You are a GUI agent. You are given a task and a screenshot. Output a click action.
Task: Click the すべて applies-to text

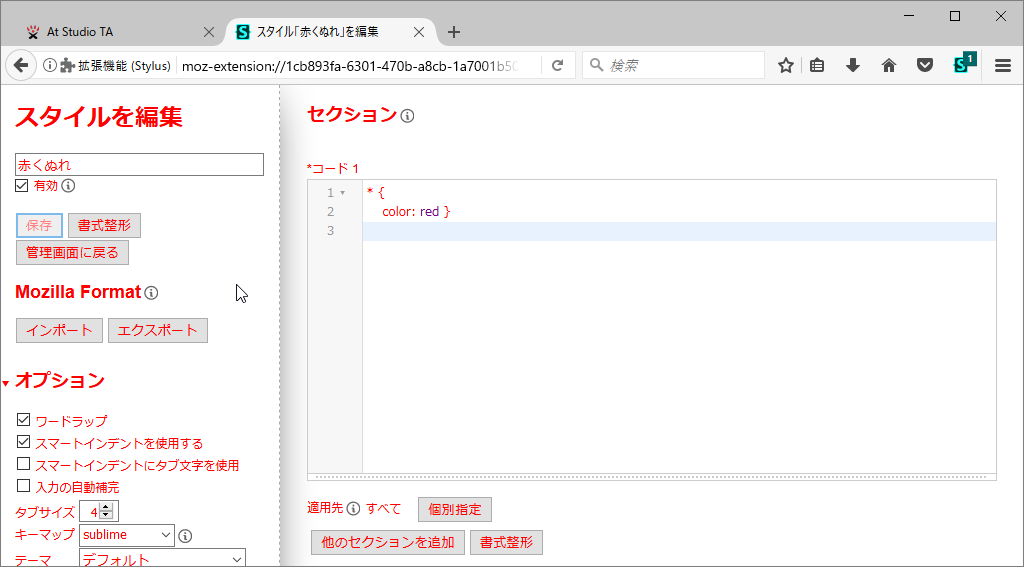click(383, 508)
